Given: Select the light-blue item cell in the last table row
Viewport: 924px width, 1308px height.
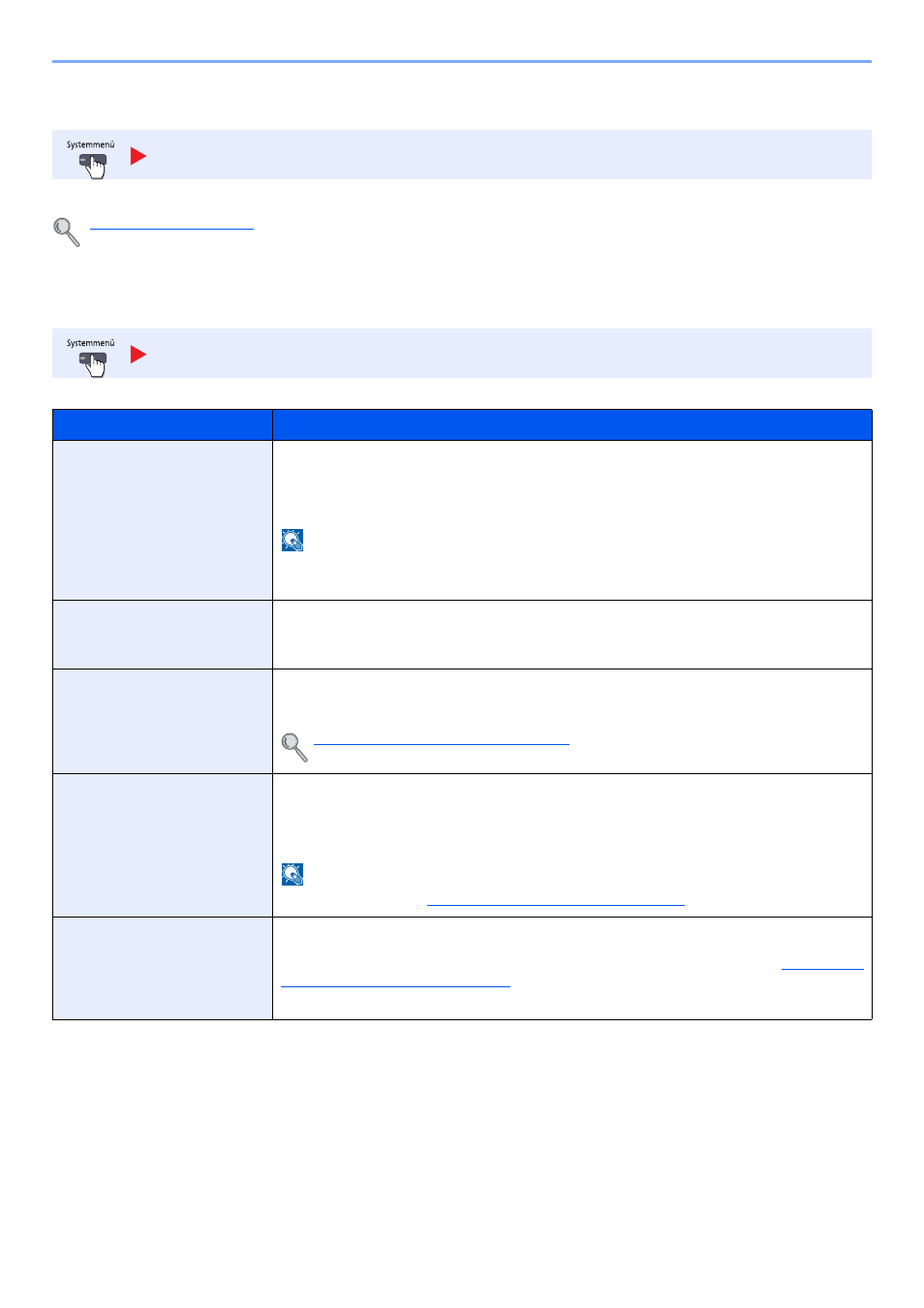Looking at the screenshot, I should [x=163, y=969].
